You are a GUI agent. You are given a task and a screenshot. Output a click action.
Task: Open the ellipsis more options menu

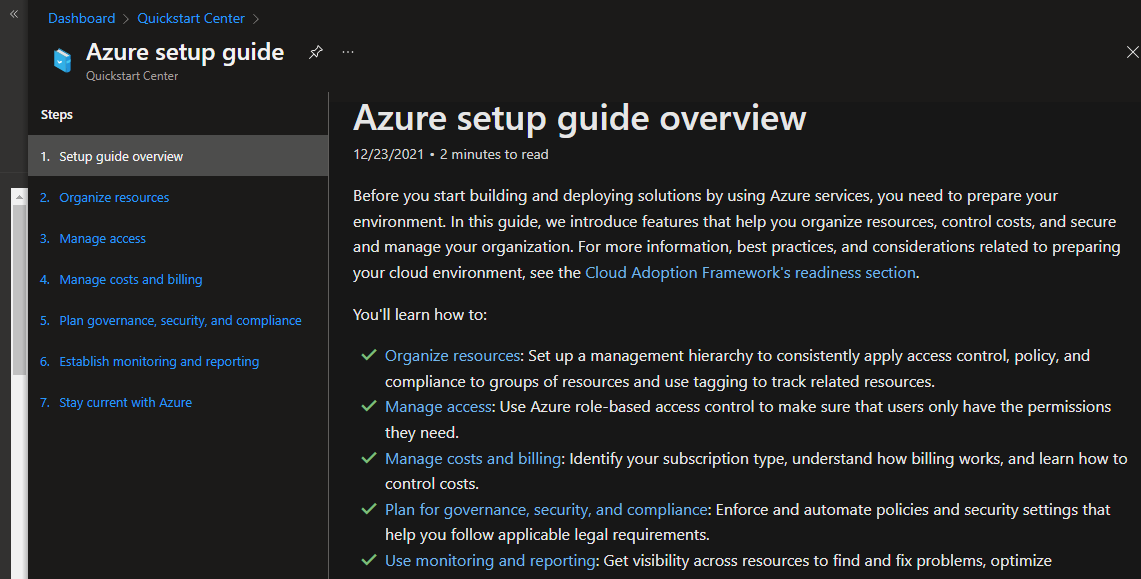pyautogui.click(x=348, y=52)
